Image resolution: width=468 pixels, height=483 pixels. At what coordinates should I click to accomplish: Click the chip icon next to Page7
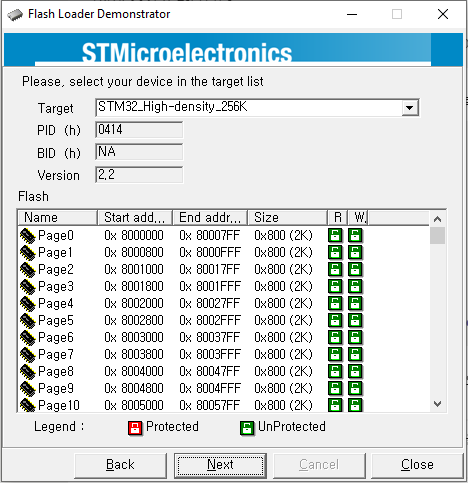[28, 355]
